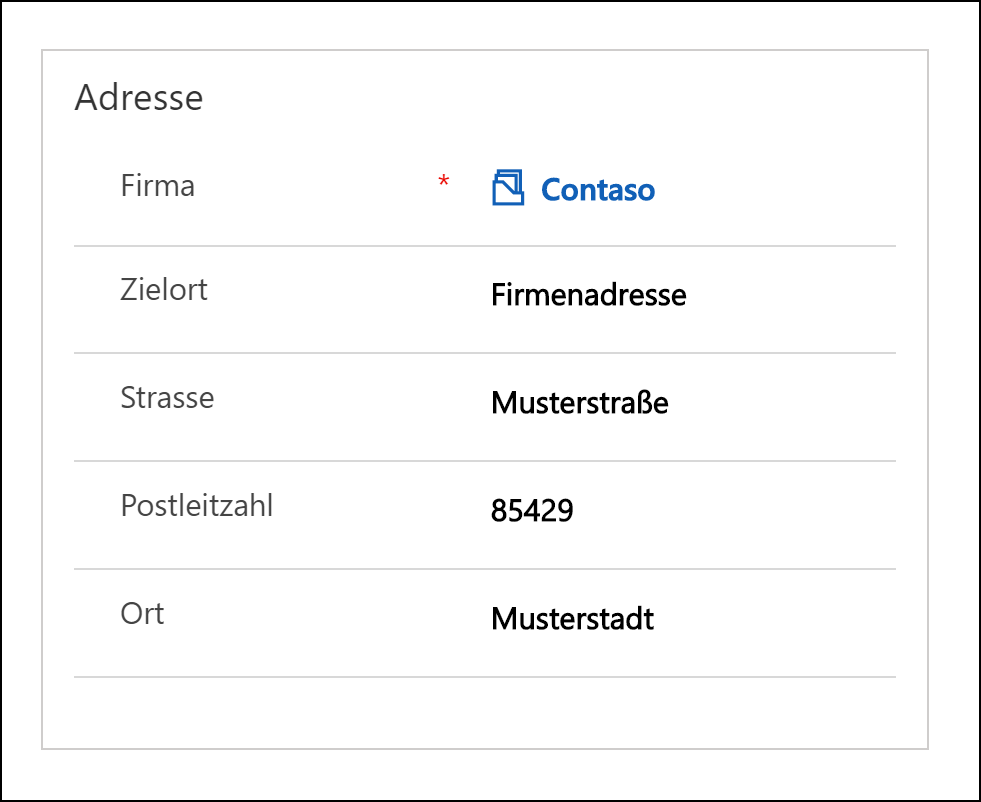This screenshot has height=802, width=981.
Task: Click empty area right of Musterstraße
Action: (x=782, y=402)
